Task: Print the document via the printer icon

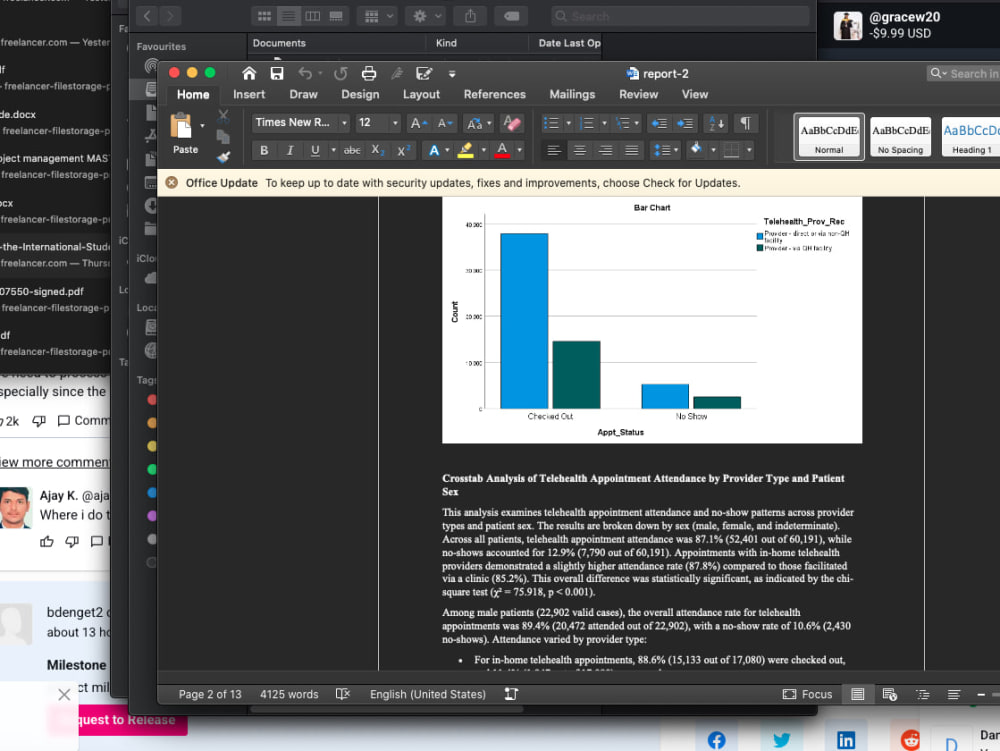Action: [369, 73]
